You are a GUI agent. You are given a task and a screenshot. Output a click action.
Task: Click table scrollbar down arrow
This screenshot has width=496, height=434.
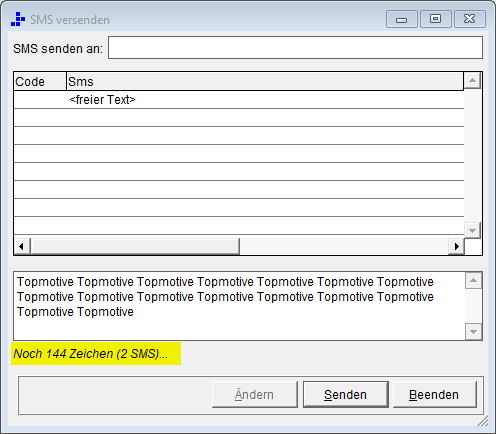click(x=472, y=230)
